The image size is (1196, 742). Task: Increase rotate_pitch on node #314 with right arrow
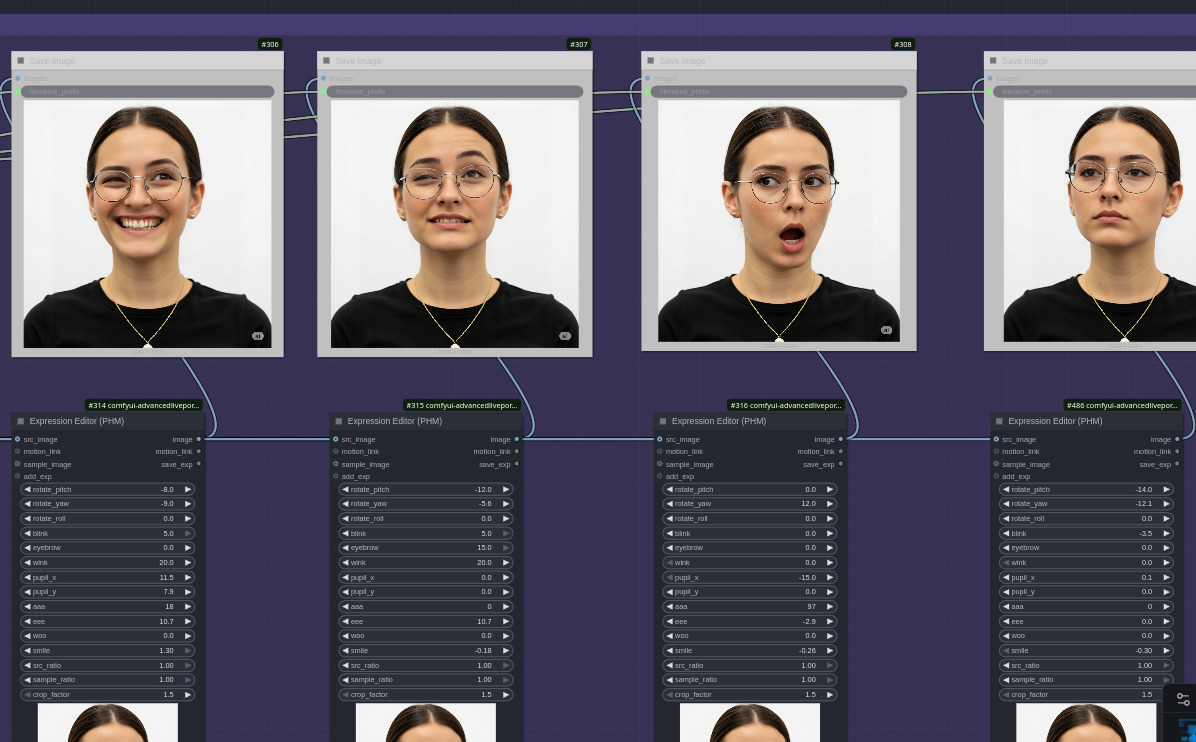click(187, 489)
